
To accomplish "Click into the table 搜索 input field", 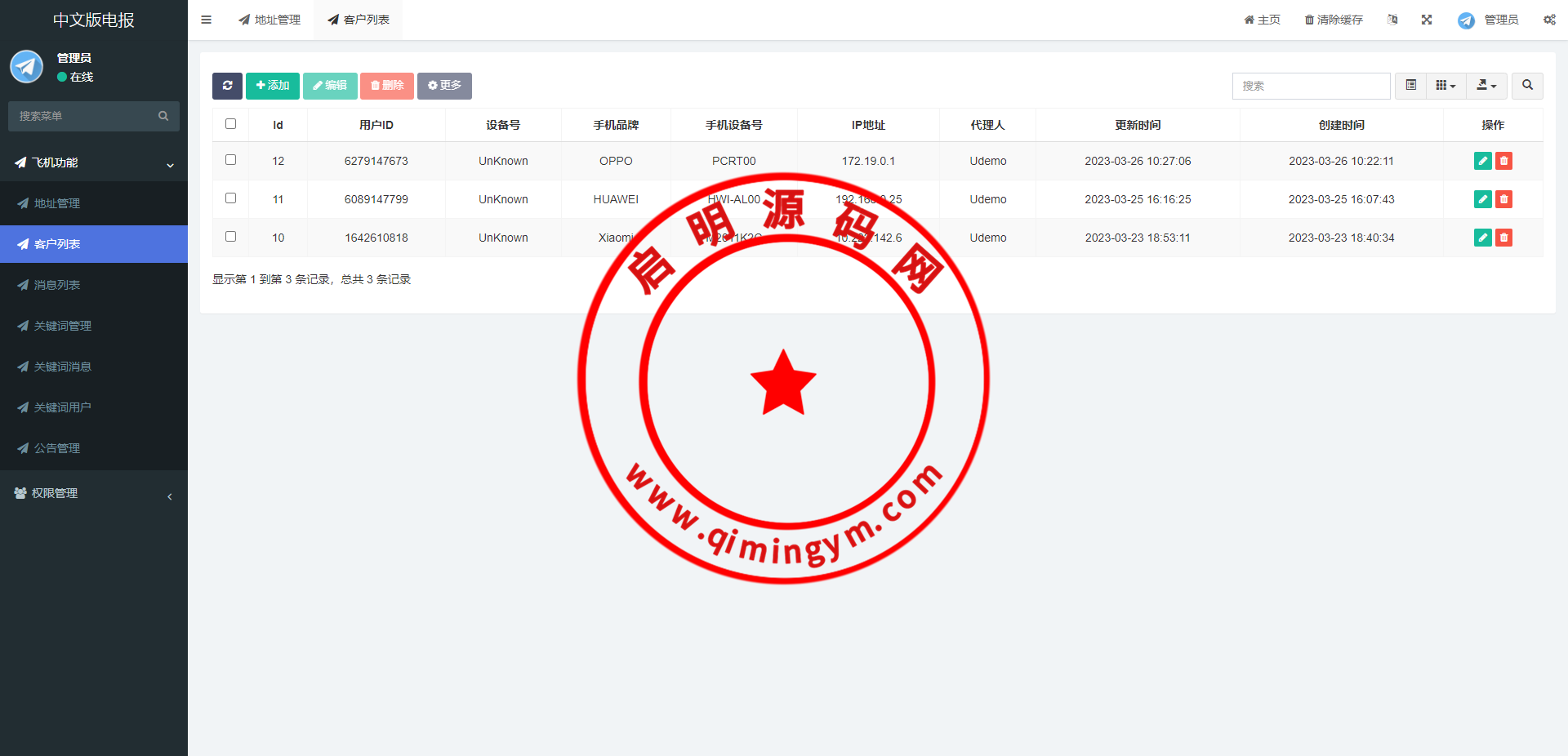I will click(1311, 86).
